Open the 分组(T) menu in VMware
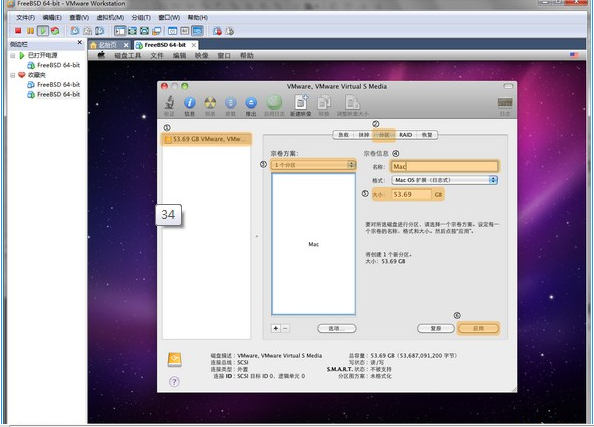The height and width of the screenshot is (427, 594). (x=141, y=17)
